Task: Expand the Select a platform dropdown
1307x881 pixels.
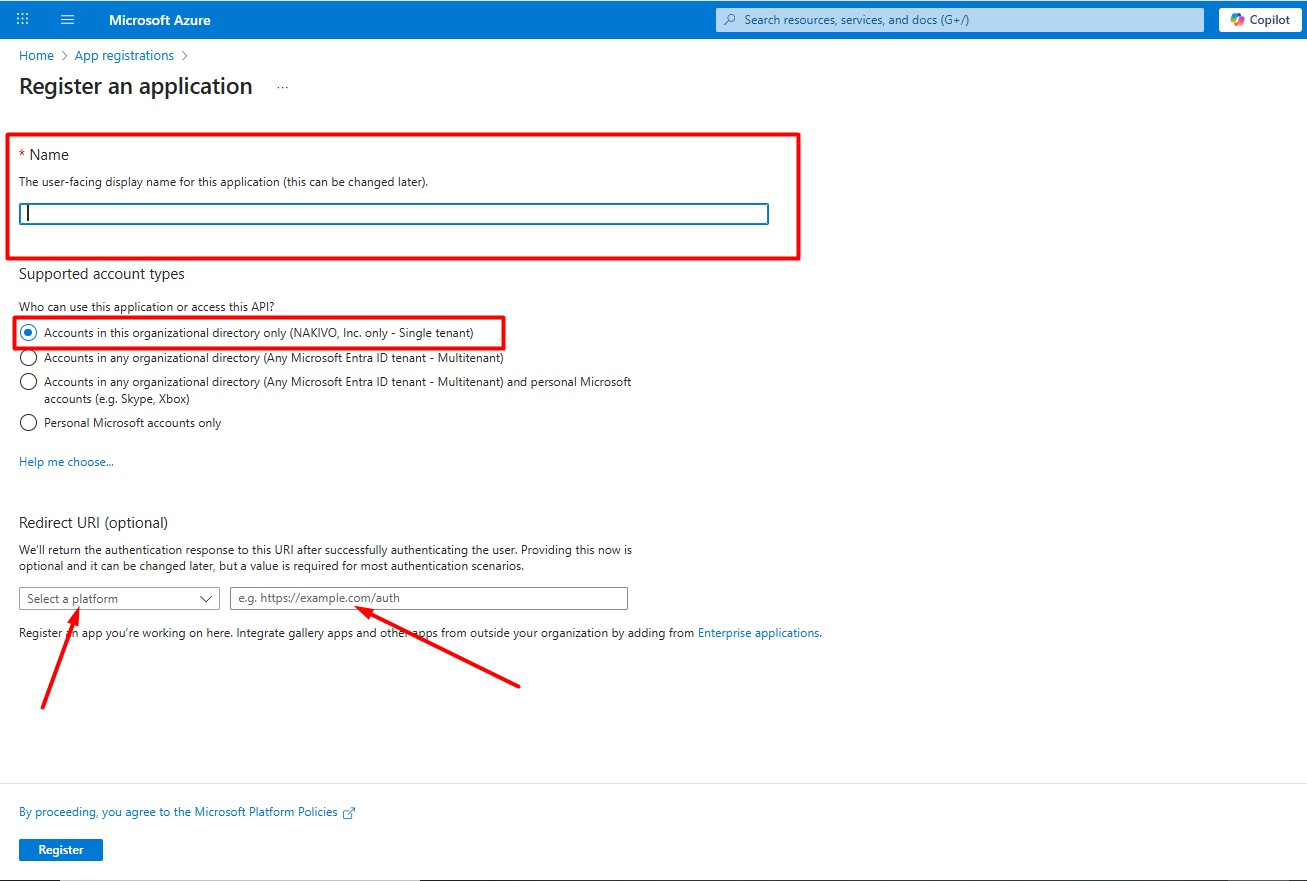Action: pyautogui.click(x=119, y=599)
